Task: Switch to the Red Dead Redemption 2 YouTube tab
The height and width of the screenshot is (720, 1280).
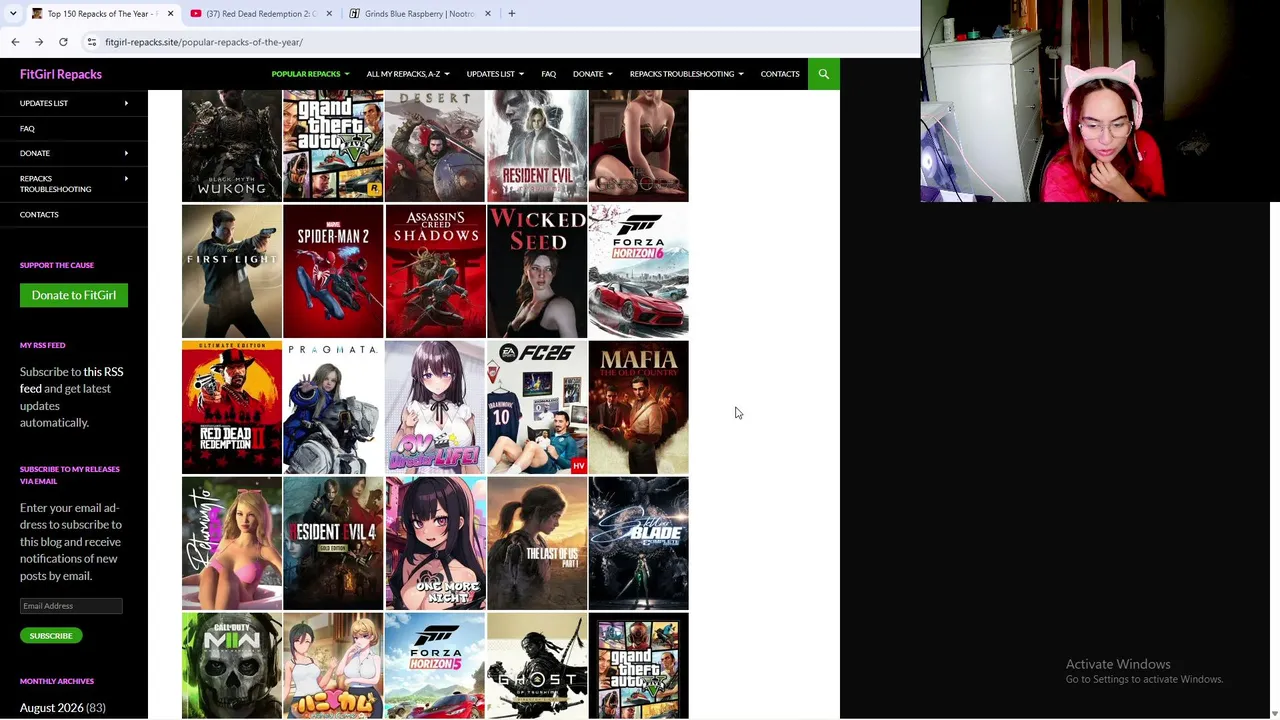Action: coord(261,14)
